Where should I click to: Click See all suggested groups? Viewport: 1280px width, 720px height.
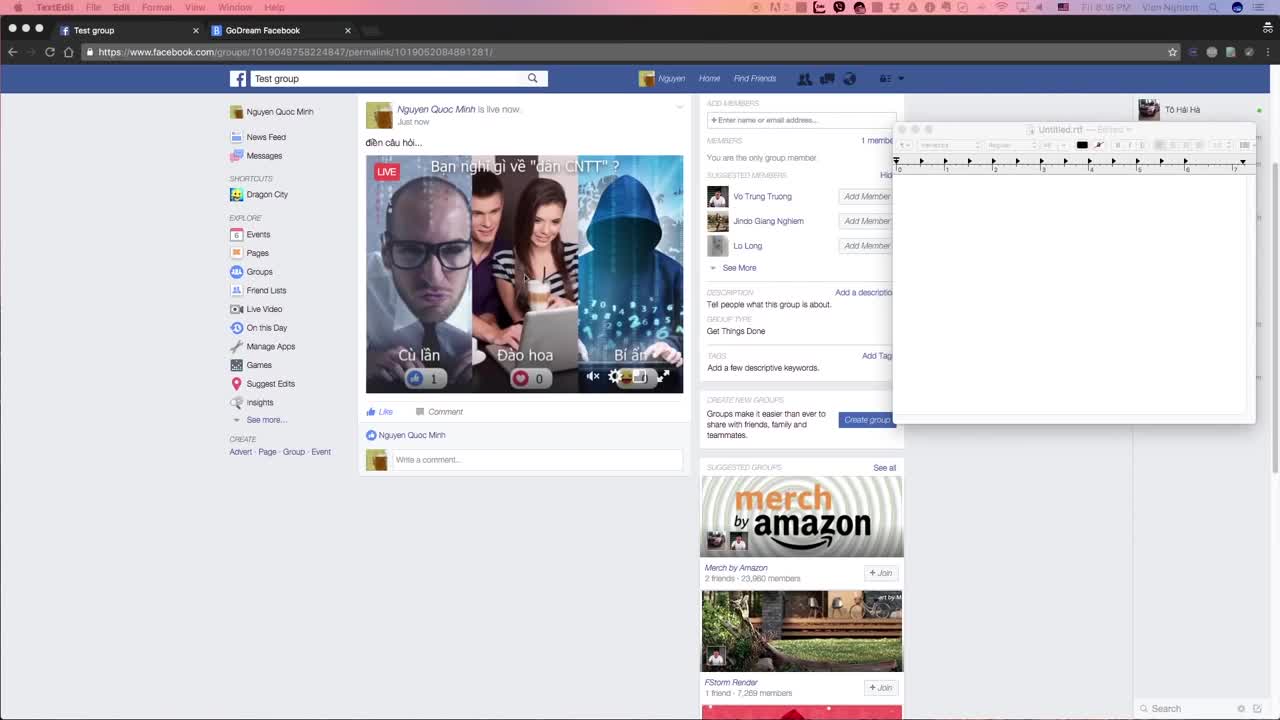click(x=885, y=468)
